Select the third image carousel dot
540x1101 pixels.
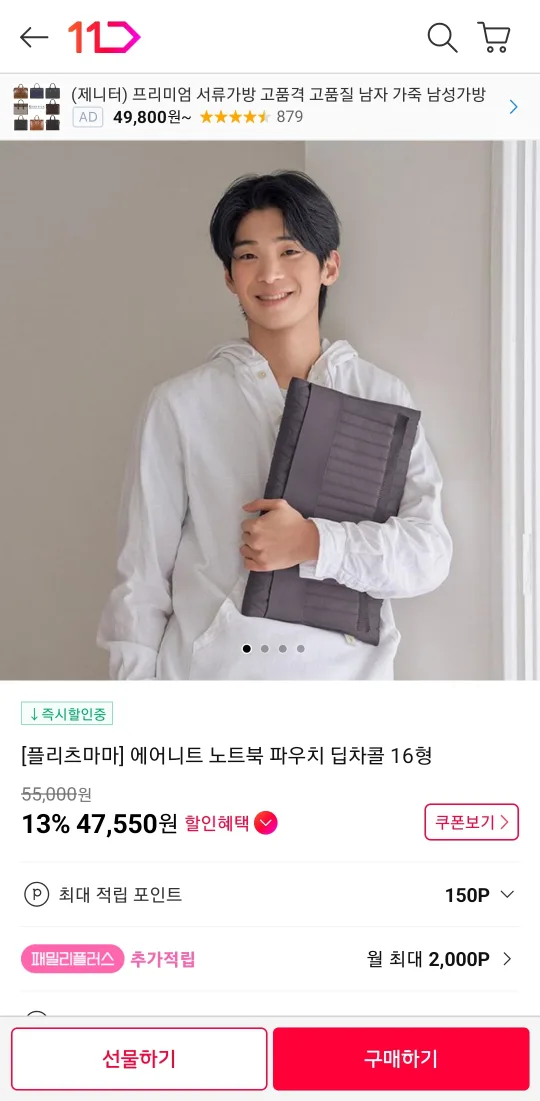click(282, 649)
